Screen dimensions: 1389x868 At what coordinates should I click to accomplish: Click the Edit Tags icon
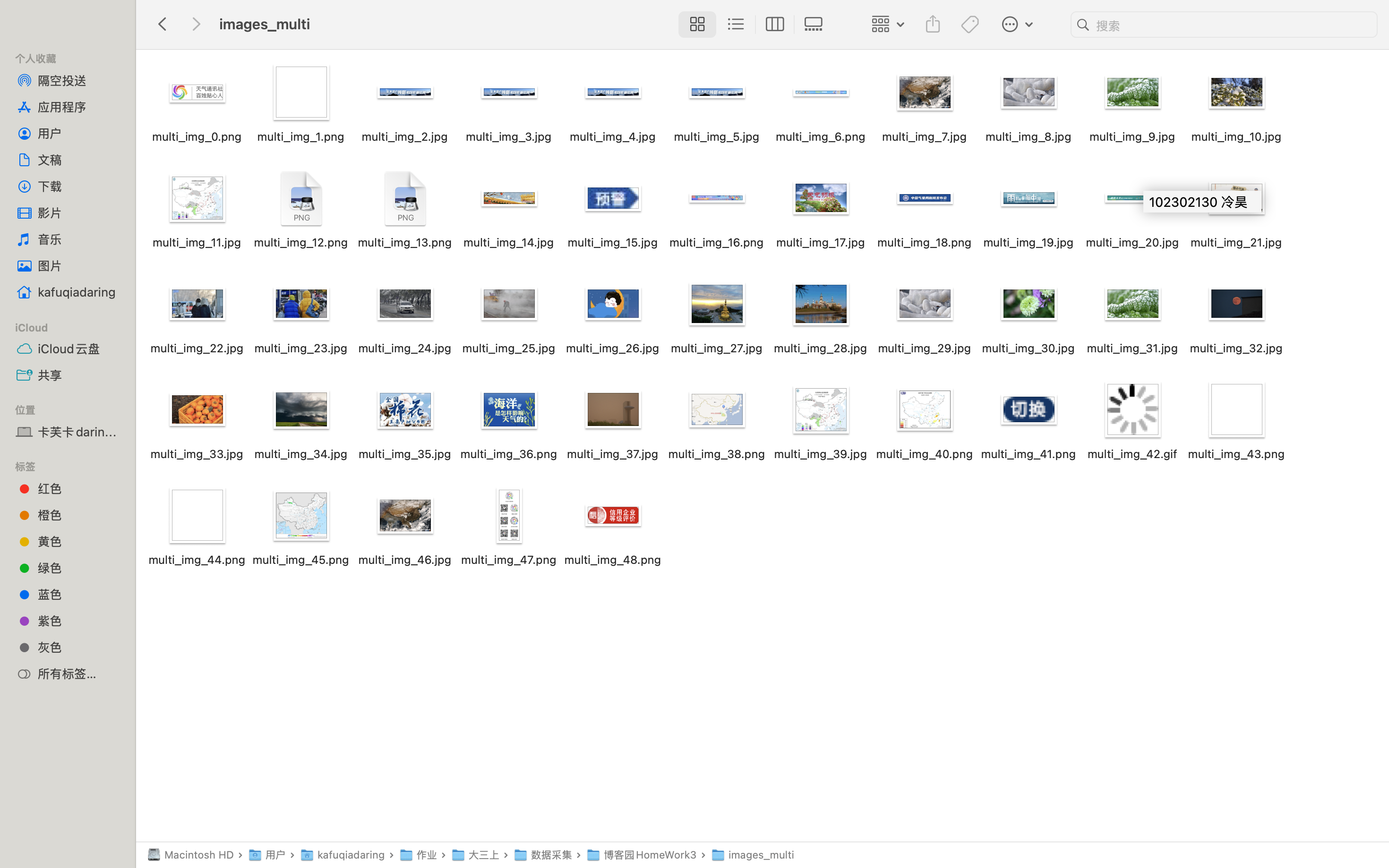click(x=970, y=24)
